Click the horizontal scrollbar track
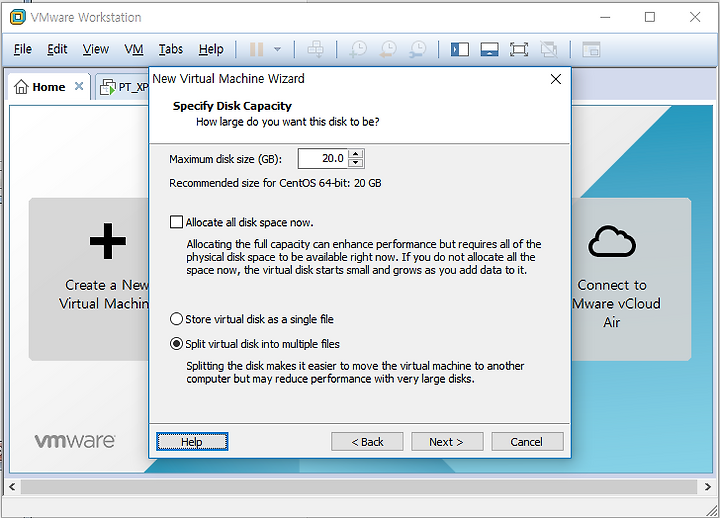720x518 pixels. pos(360,487)
